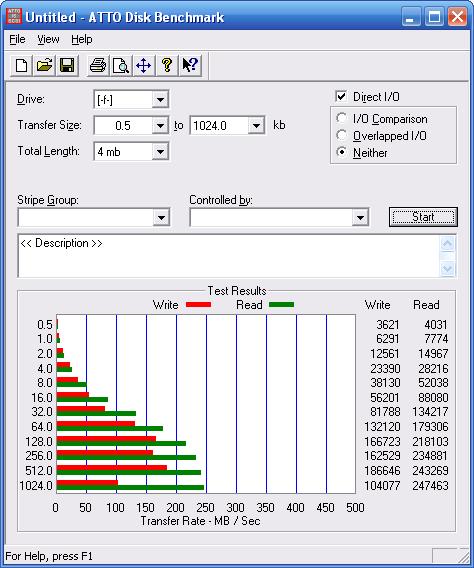Image resolution: width=474 pixels, height=568 pixels.
Task: Click the write value 132120
Action: (x=382, y=427)
